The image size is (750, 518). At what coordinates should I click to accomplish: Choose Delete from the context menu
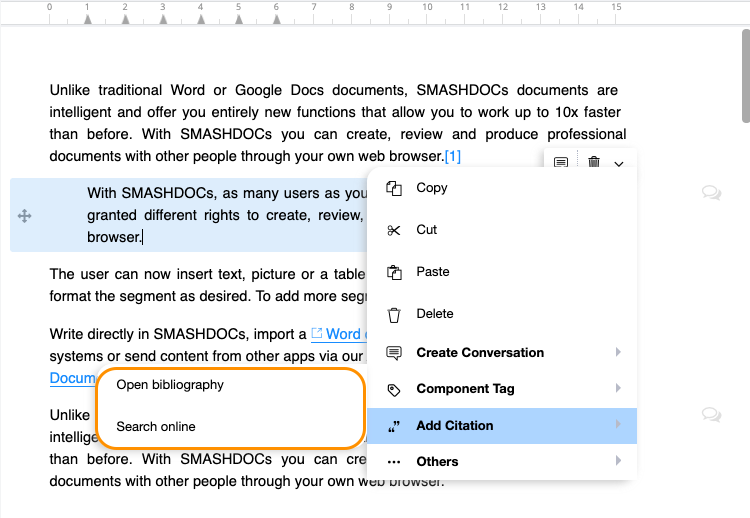[x=502, y=314]
